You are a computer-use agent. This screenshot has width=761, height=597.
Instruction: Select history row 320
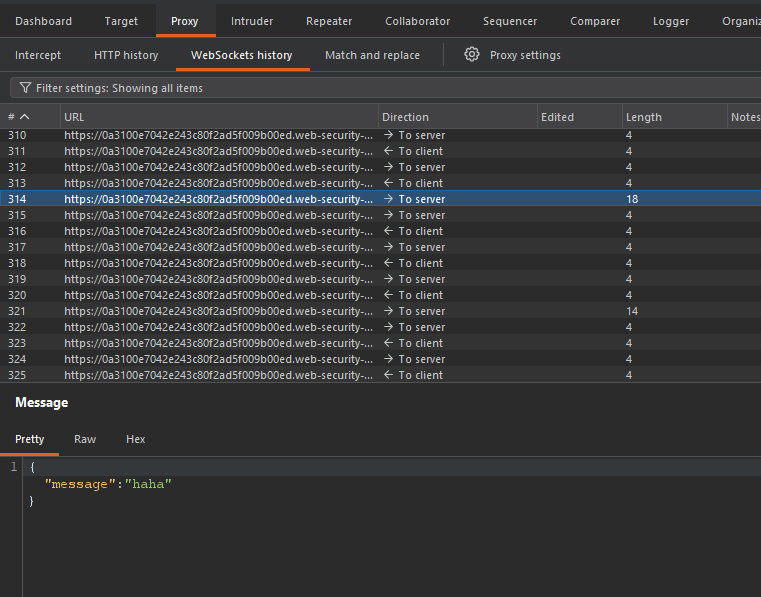pyautogui.click(x=380, y=295)
